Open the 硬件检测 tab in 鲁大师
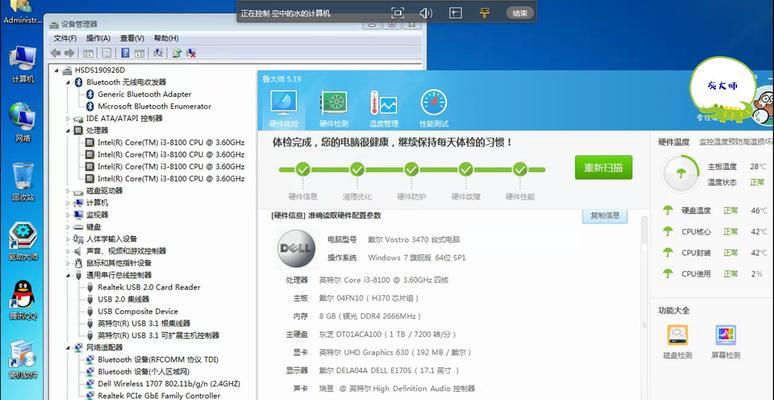The image size is (774, 400). click(334, 109)
